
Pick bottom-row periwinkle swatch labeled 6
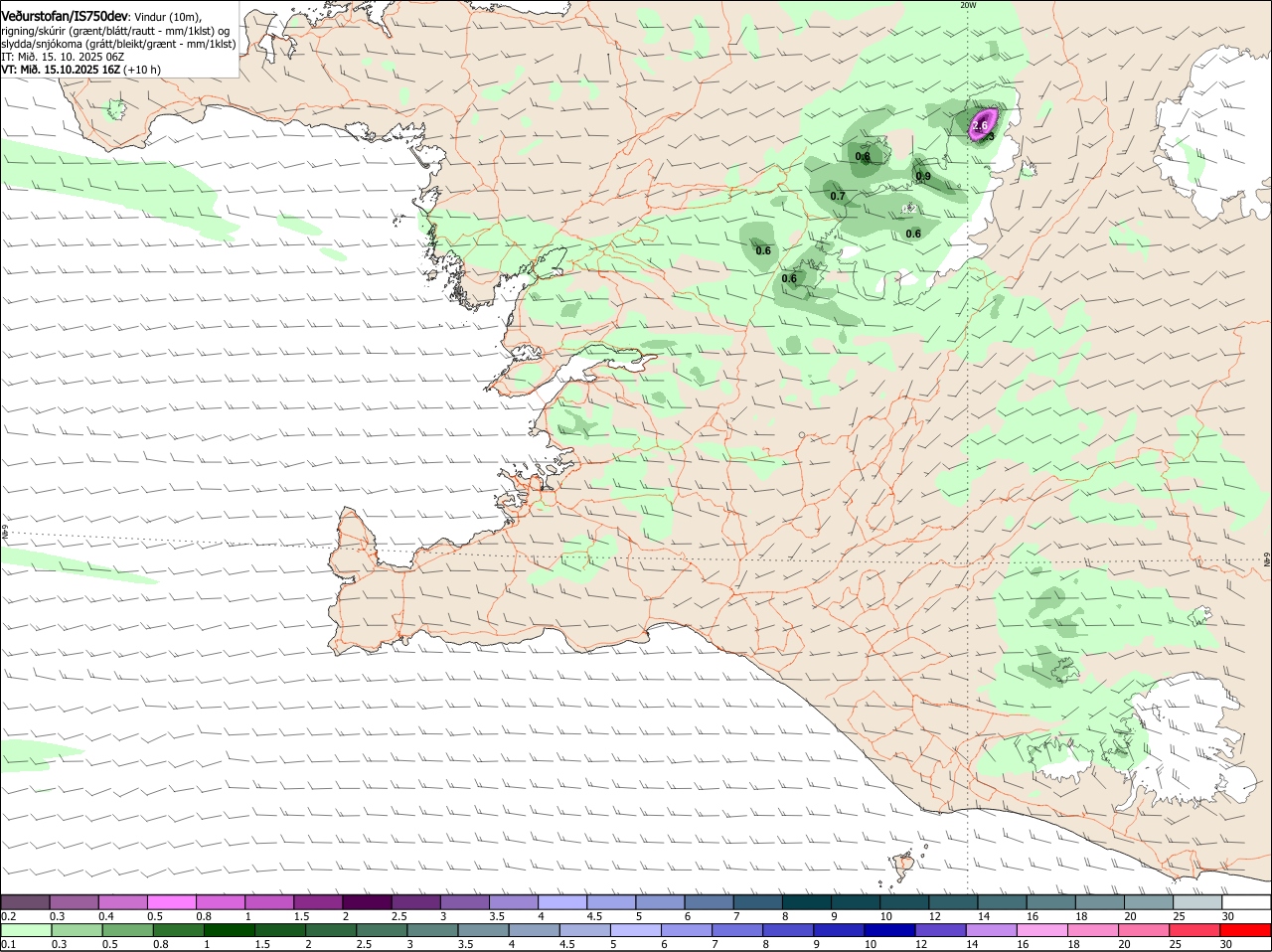(x=688, y=929)
